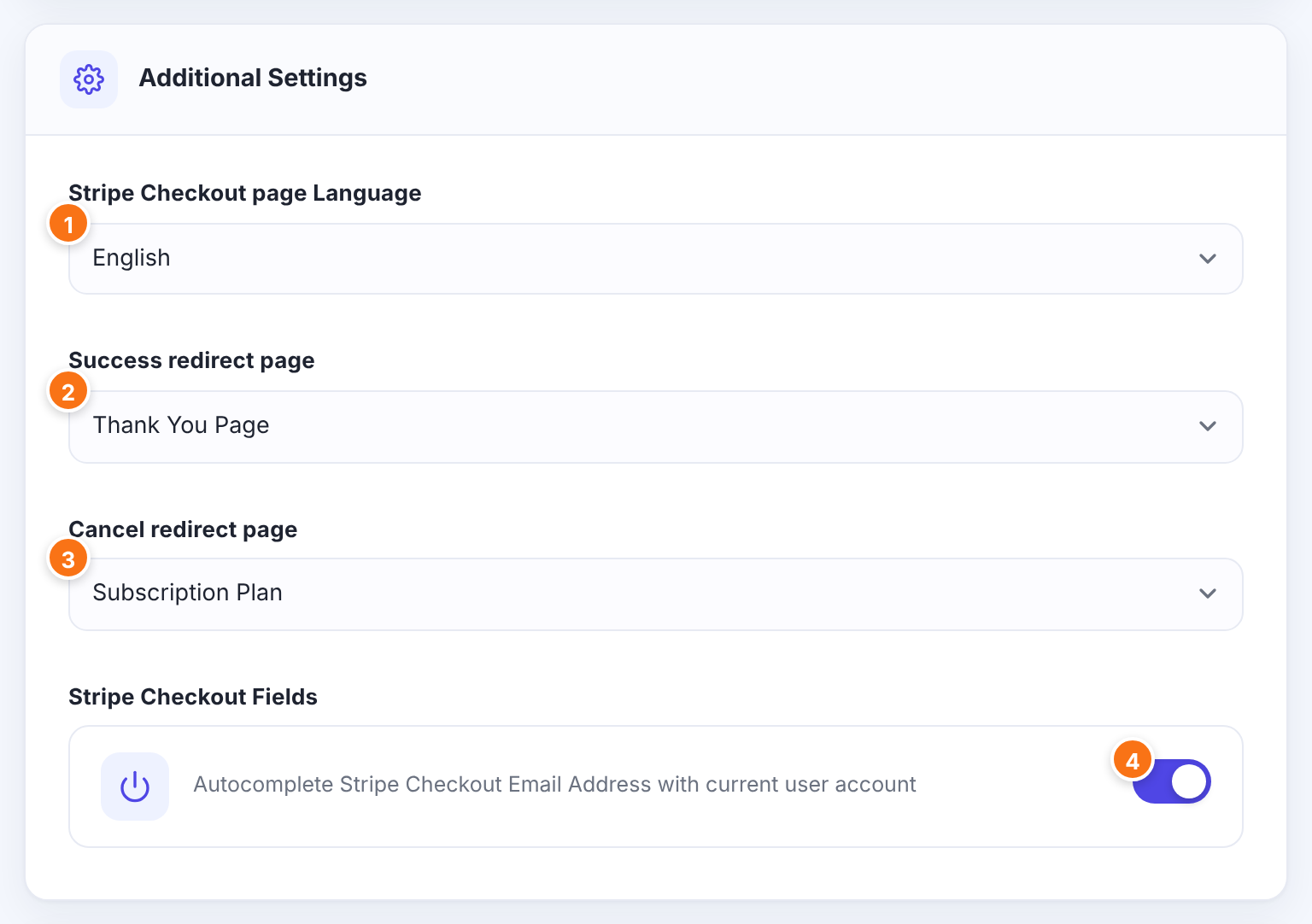Open the Success redirect page dropdown
This screenshot has height=924, width=1312.
pos(656,427)
